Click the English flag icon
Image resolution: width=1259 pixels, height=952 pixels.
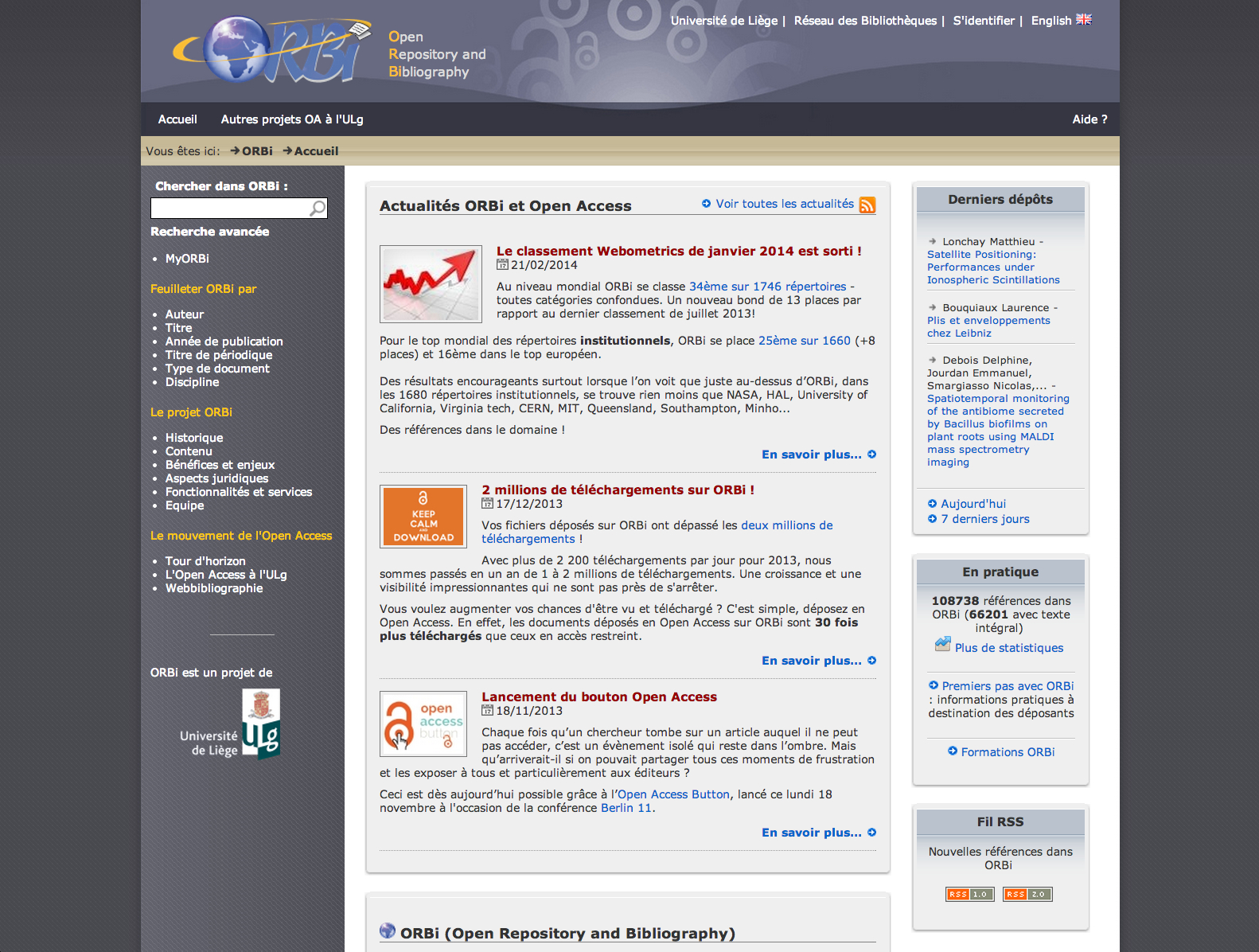coord(1084,20)
